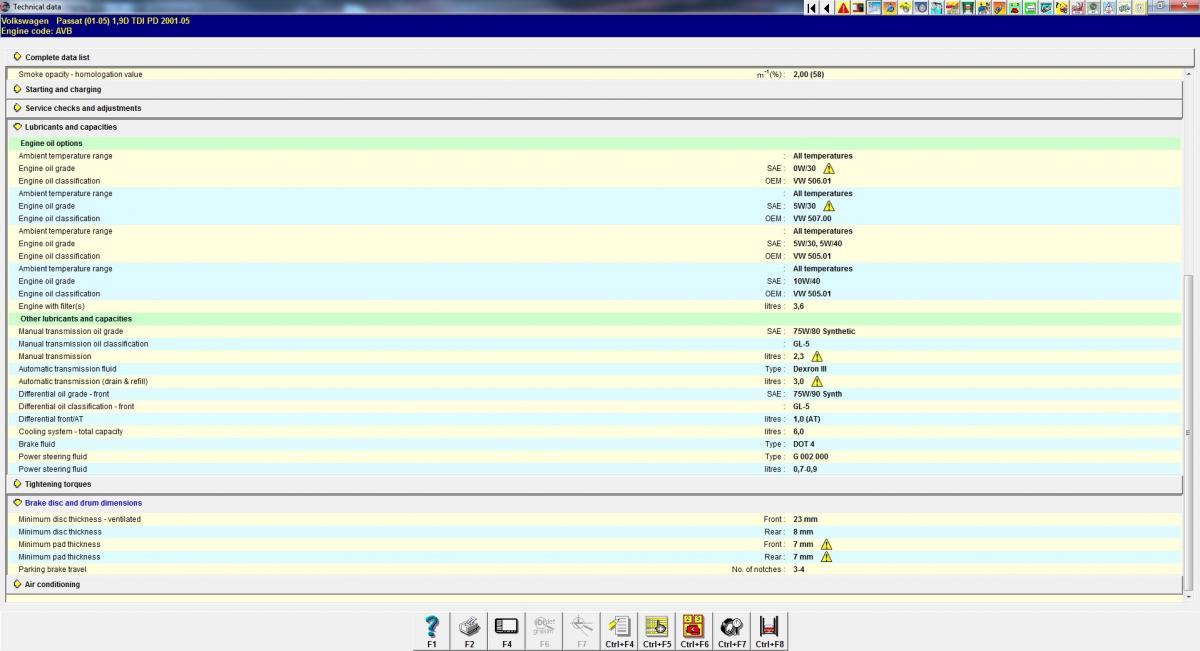This screenshot has width=1200, height=651.
Task: Click the Engine code: AVB text
Action: click(x=37, y=31)
